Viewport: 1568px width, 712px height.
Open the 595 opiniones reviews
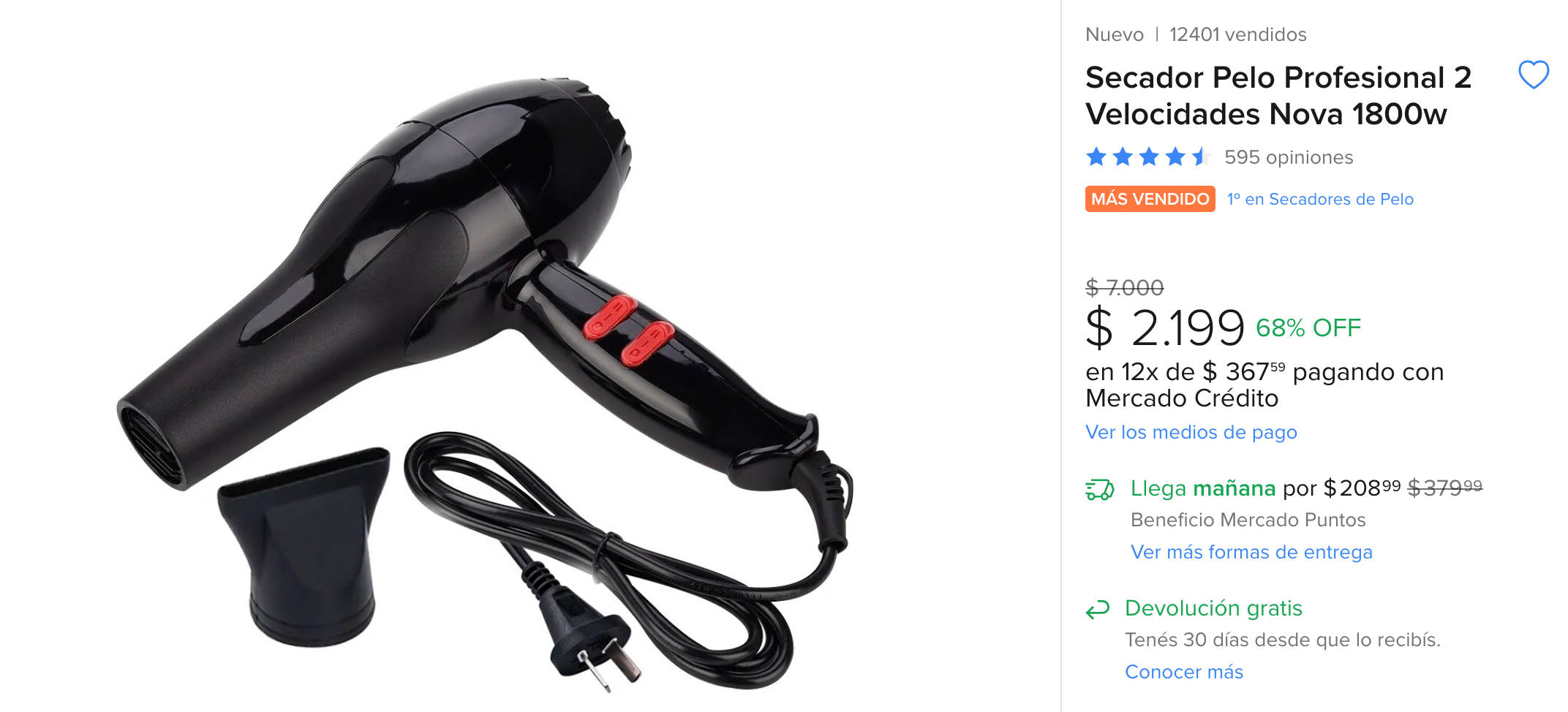[1289, 157]
